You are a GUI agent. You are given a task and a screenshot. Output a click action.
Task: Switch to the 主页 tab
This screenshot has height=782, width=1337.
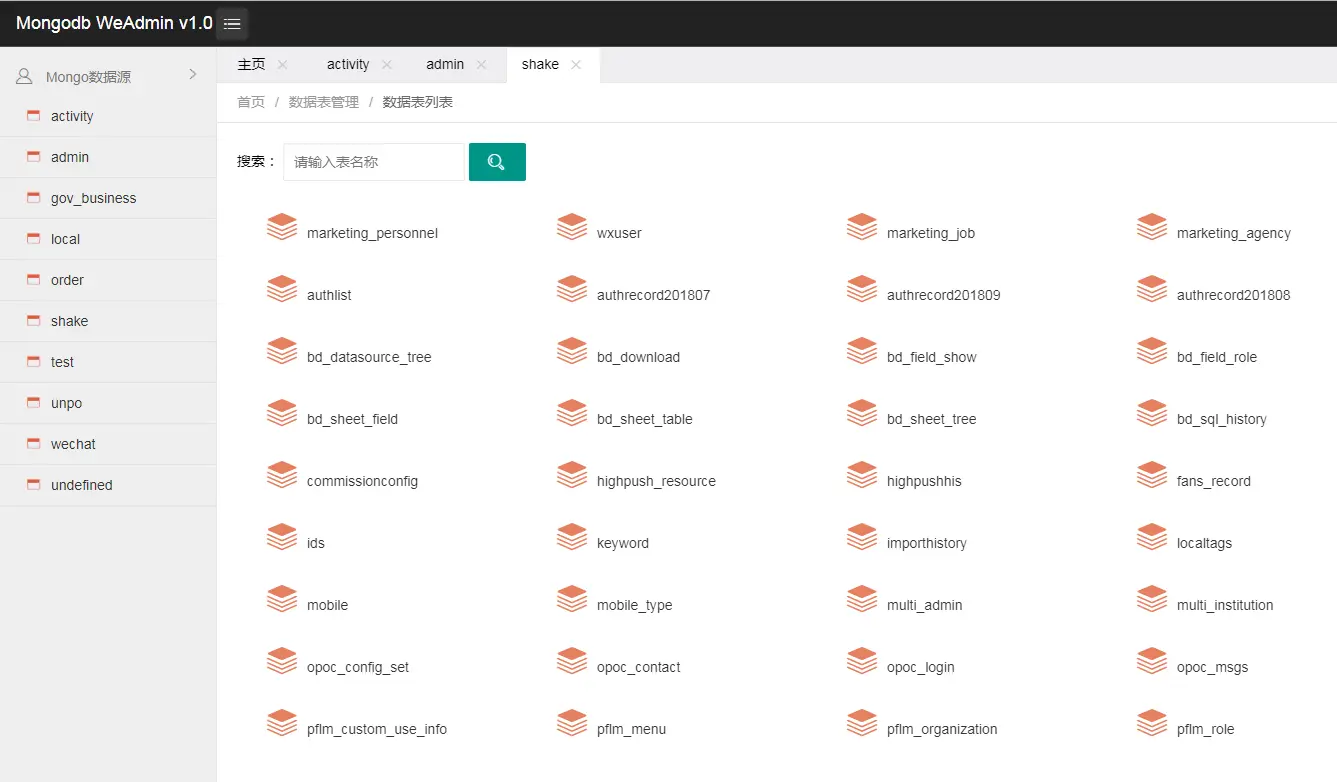point(251,64)
